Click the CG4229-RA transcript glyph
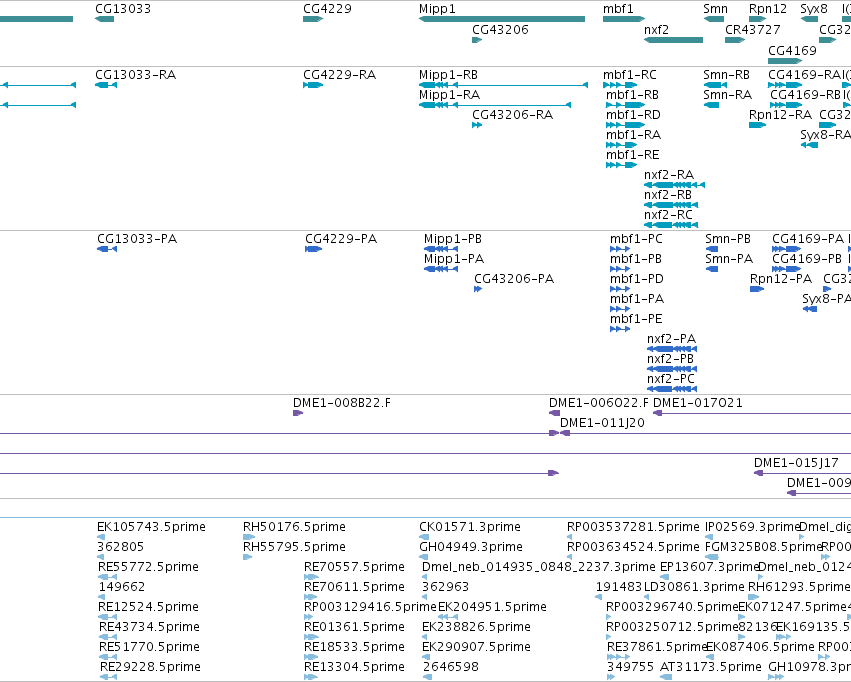 coord(313,85)
